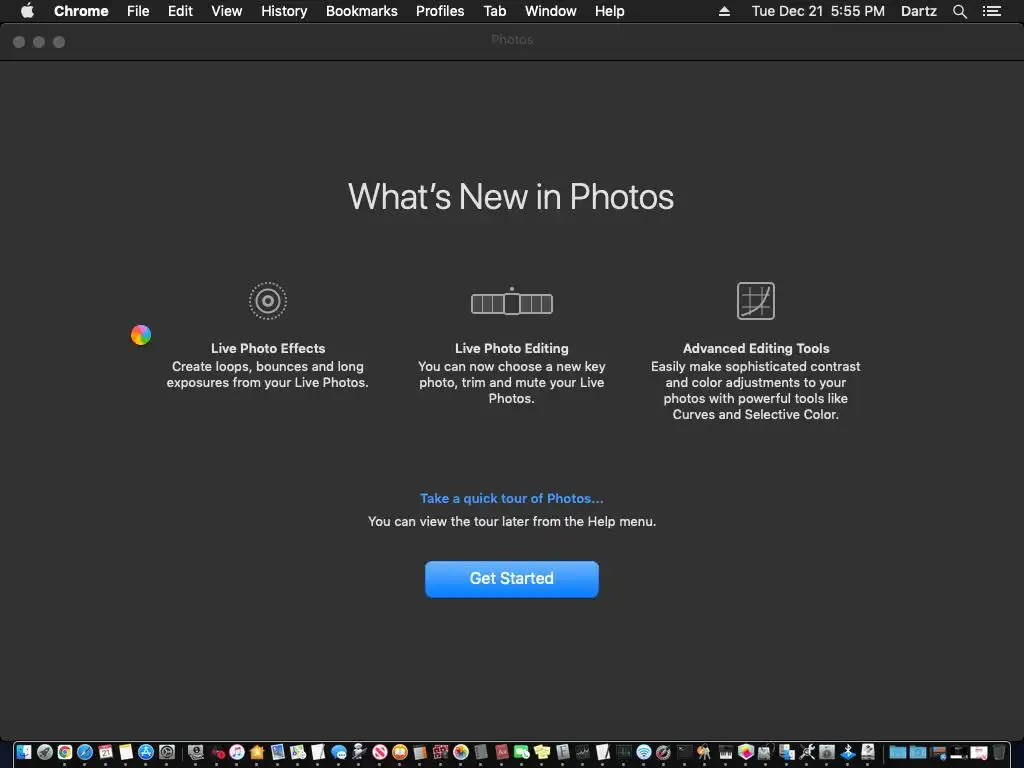The height and width of the screenshot is (768, 1024).
Task: Open Finder from the Dock
Action: click(x=24, y=752)
